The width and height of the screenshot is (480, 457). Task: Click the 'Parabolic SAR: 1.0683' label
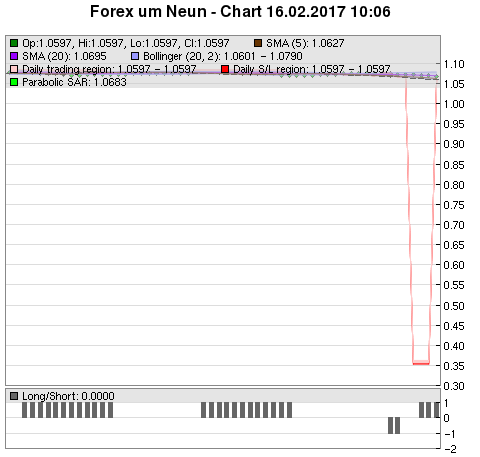pyautogui.click(x=74, y=82)
